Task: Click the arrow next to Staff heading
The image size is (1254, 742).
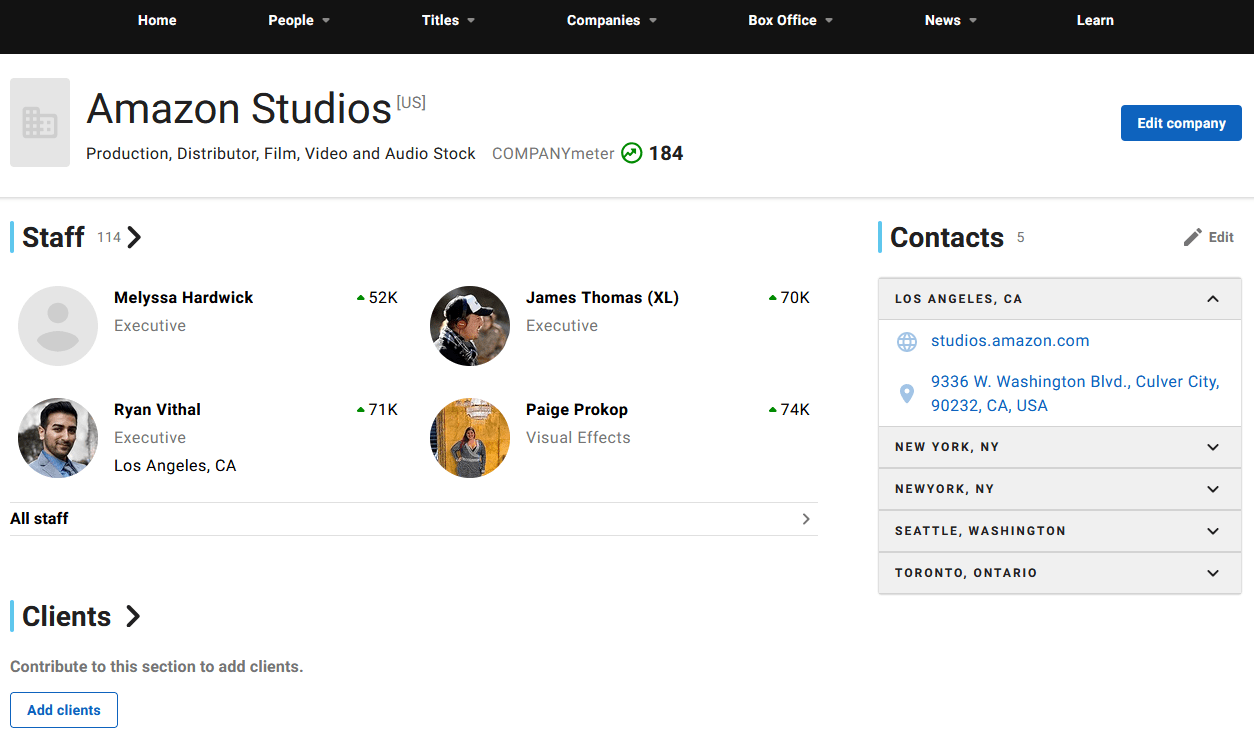Action: point(135,237)
